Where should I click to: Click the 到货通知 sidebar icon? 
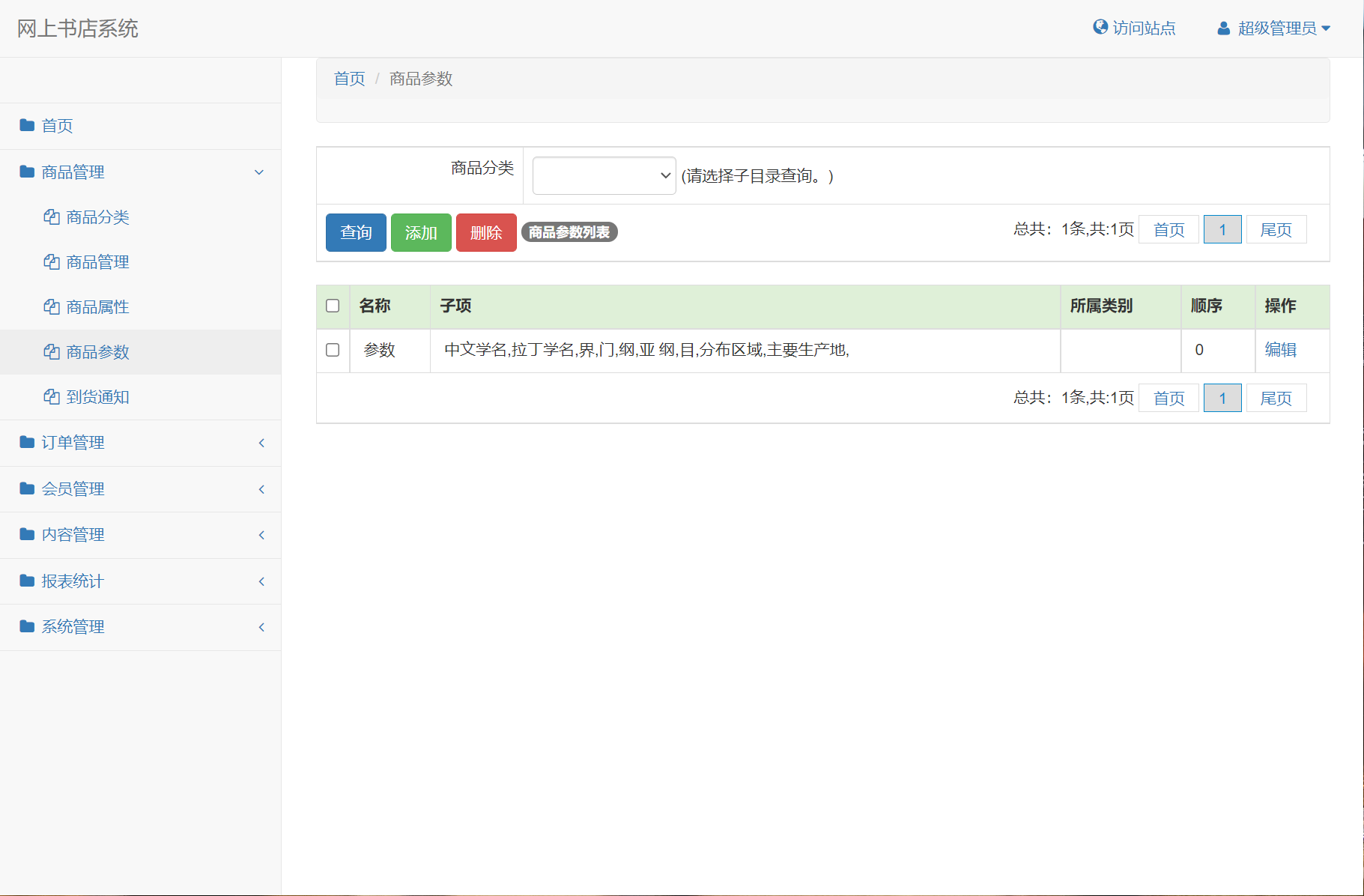pyautogui.click(x=51, y=397)
